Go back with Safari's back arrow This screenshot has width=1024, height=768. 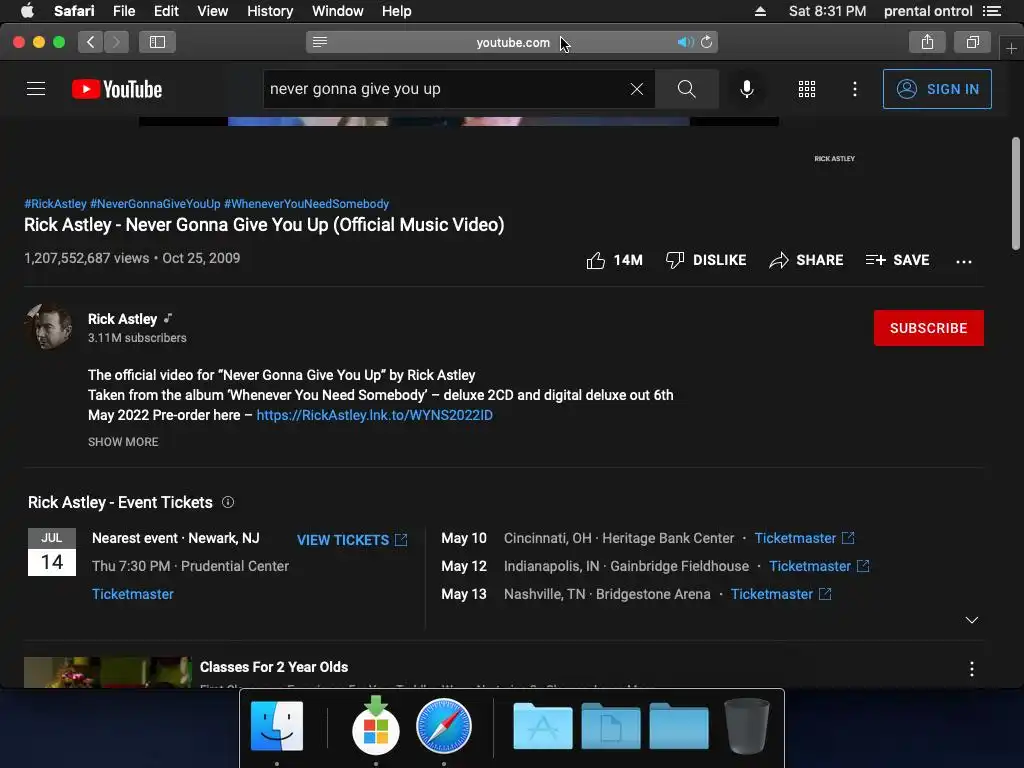click(x=91, y=42)
